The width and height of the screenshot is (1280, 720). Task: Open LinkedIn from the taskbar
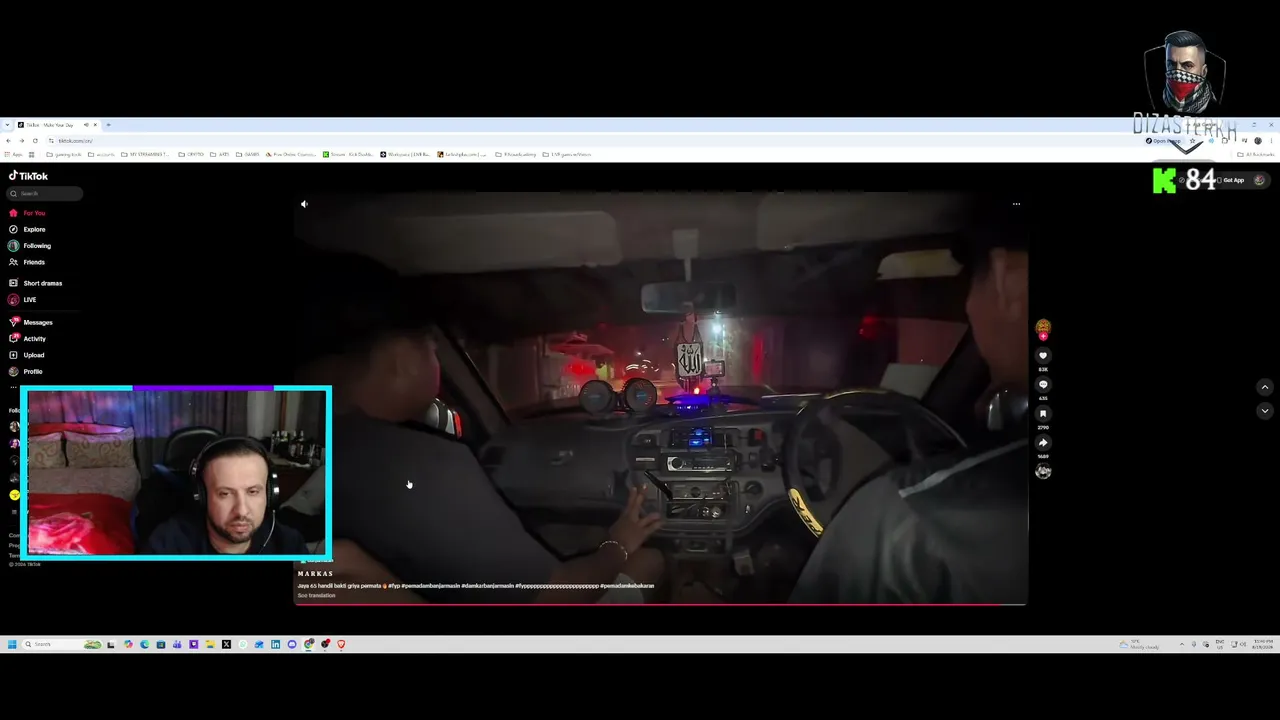point(275,644)
